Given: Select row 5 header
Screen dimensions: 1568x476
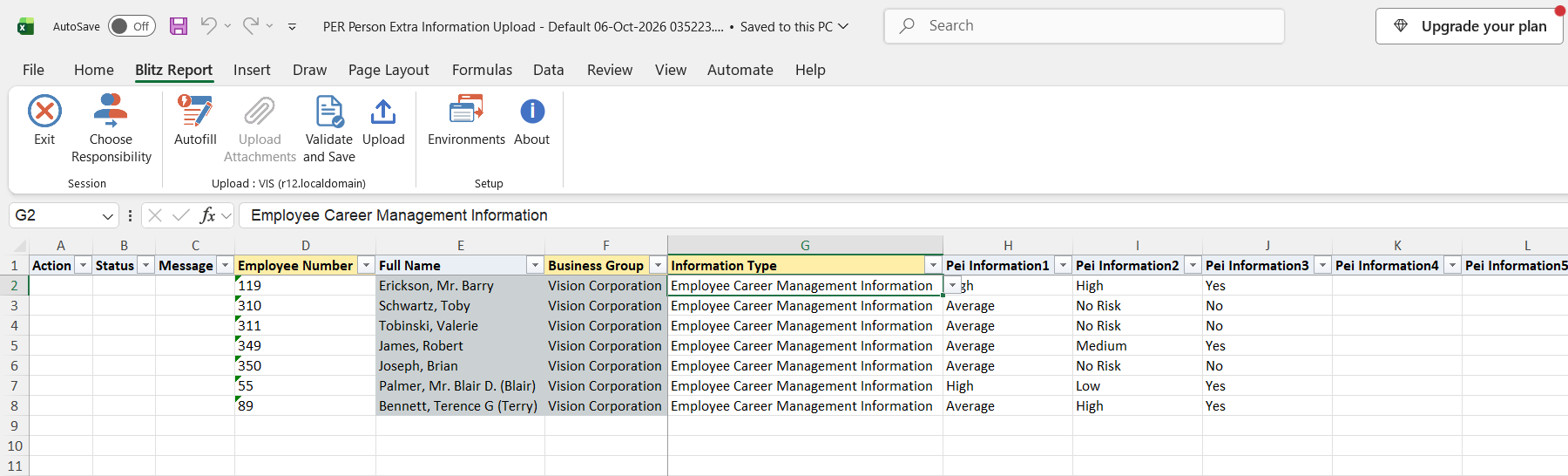Looking at the screenshot, I should click(x=14, y=345).
